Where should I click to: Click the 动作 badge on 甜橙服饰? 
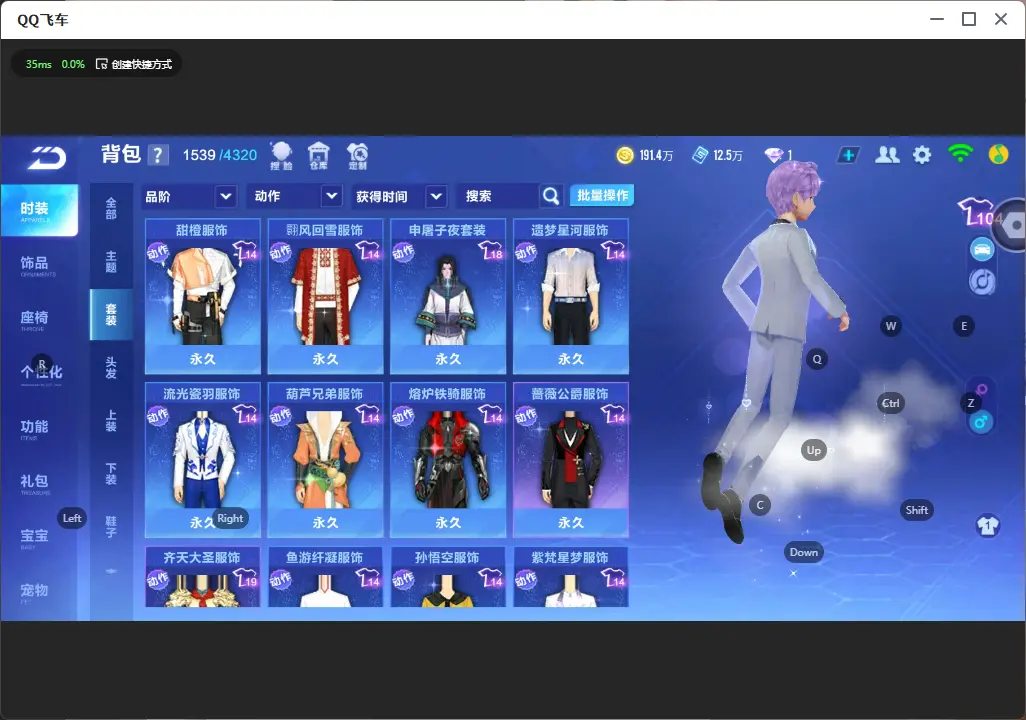(158, 253)
